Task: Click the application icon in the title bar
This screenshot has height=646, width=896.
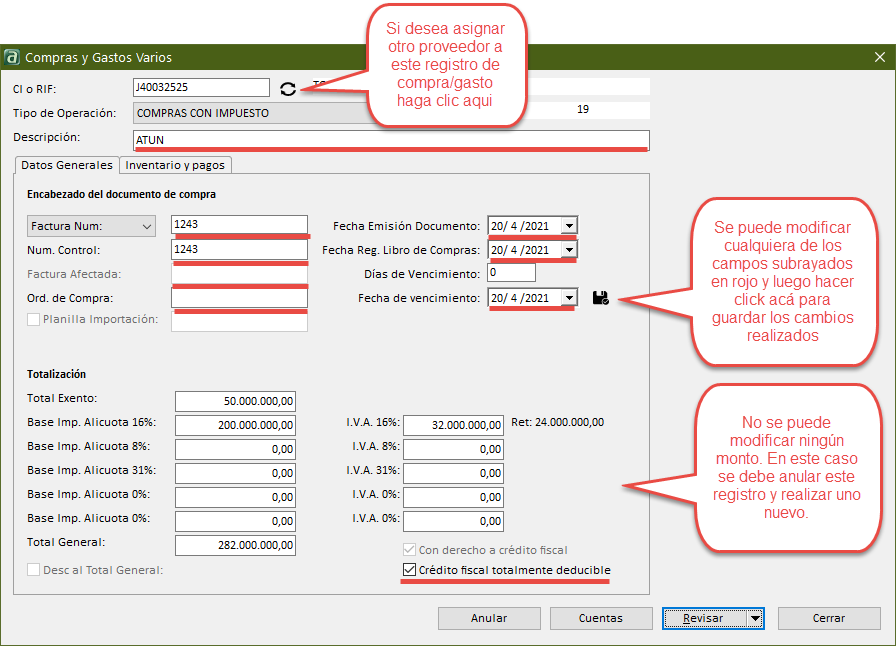Action: (x=12, y=57)
